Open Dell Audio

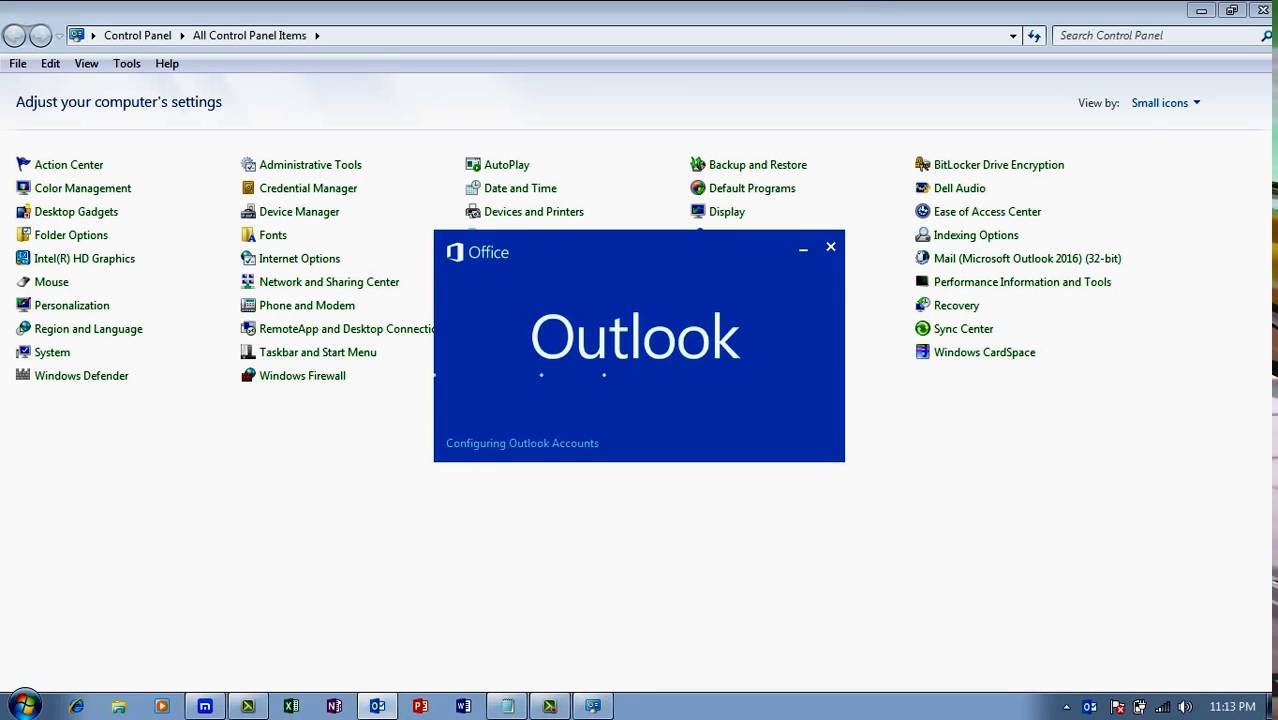[x=950, y=188]
